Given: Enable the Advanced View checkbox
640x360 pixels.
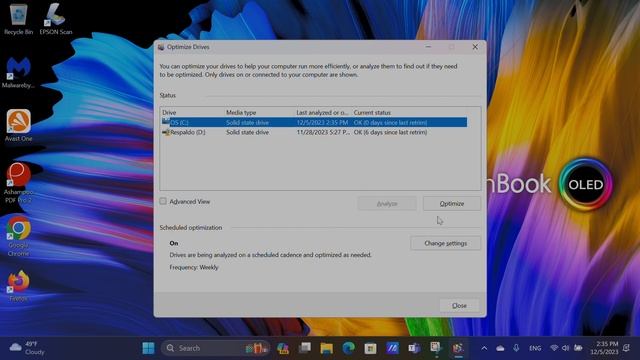Looking at the screenshot, I should (163, 201).
